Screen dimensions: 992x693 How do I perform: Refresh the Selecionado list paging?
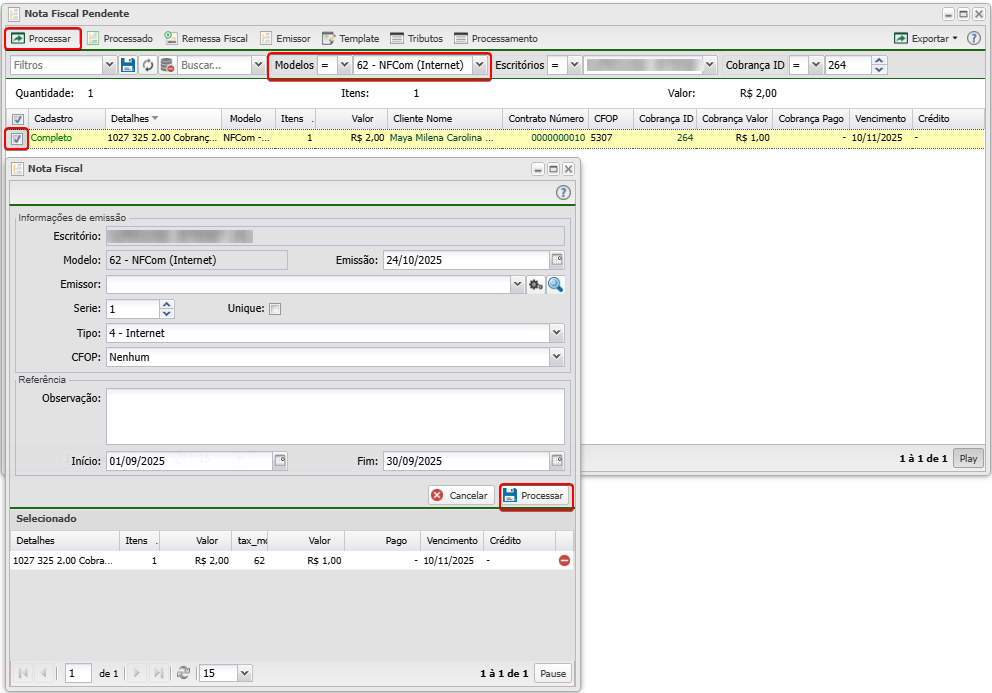183,673
